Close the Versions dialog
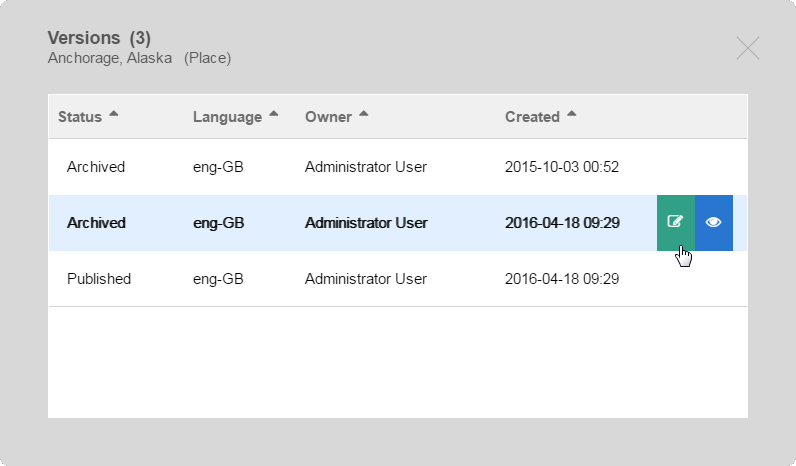796x466 pixels. pyautogui.click(x=748, y=48)
